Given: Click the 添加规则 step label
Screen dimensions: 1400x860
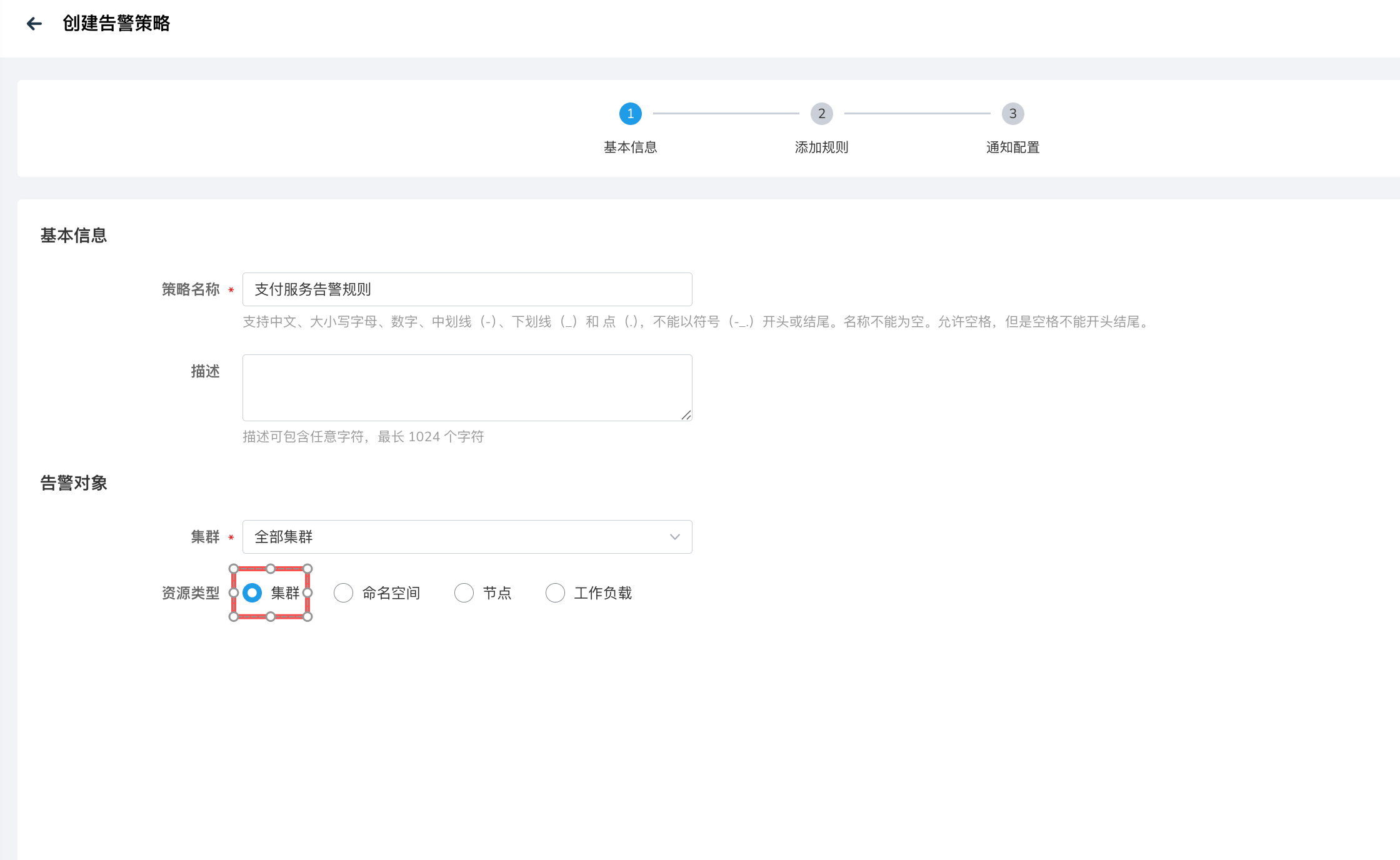Looking at the screenshot, I should [x=821, y=147].
